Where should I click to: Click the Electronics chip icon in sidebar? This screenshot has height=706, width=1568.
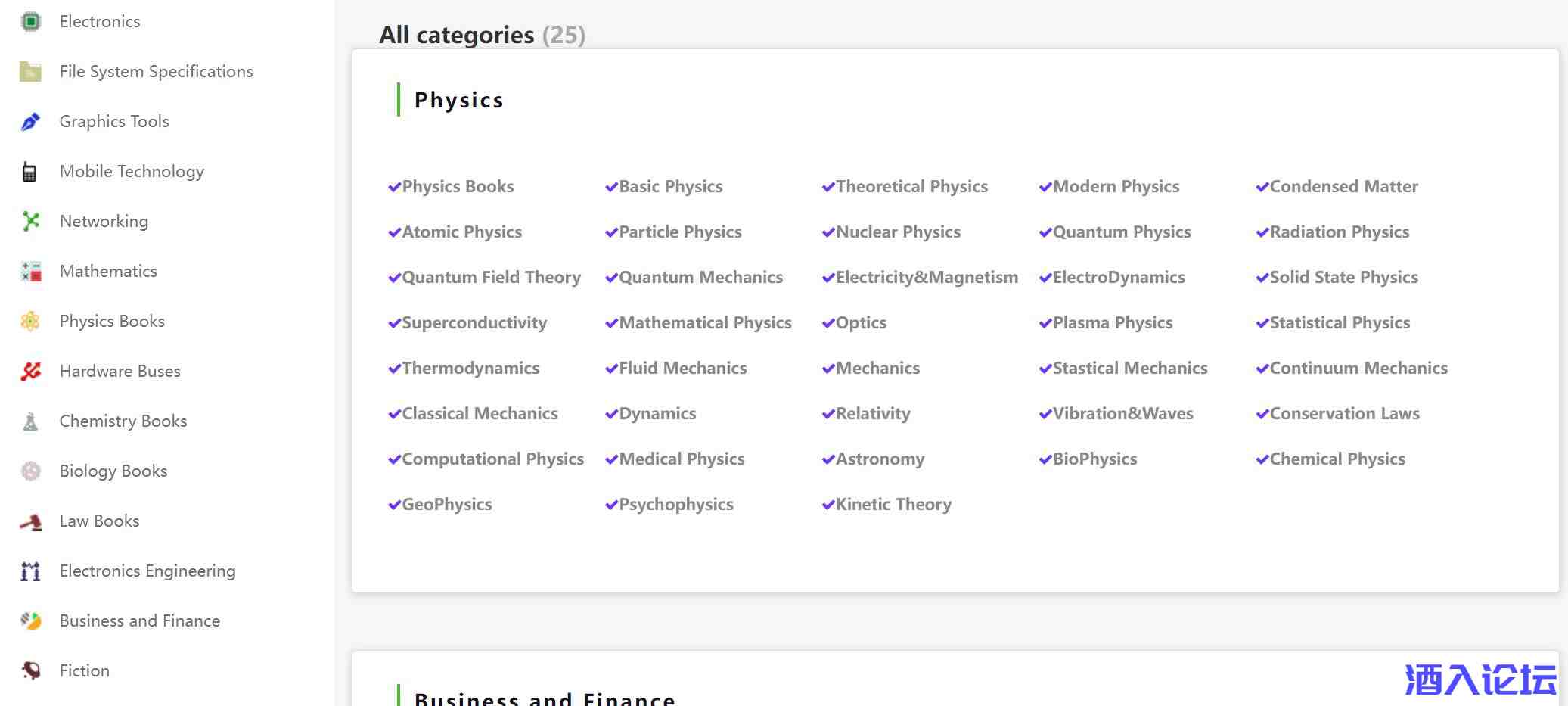click(30, 22)
